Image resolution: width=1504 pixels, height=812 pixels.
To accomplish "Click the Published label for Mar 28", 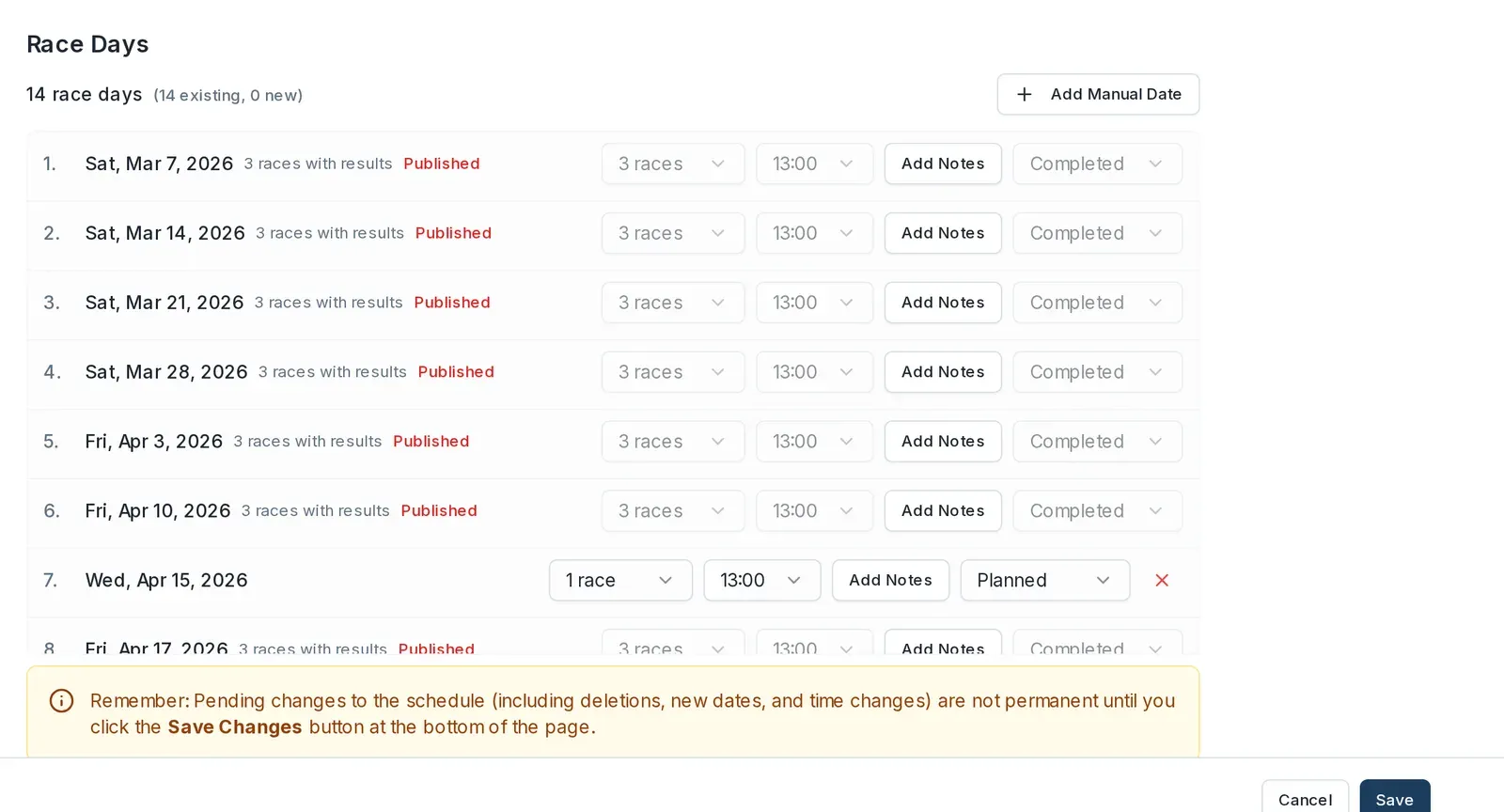I will point(456,372).
